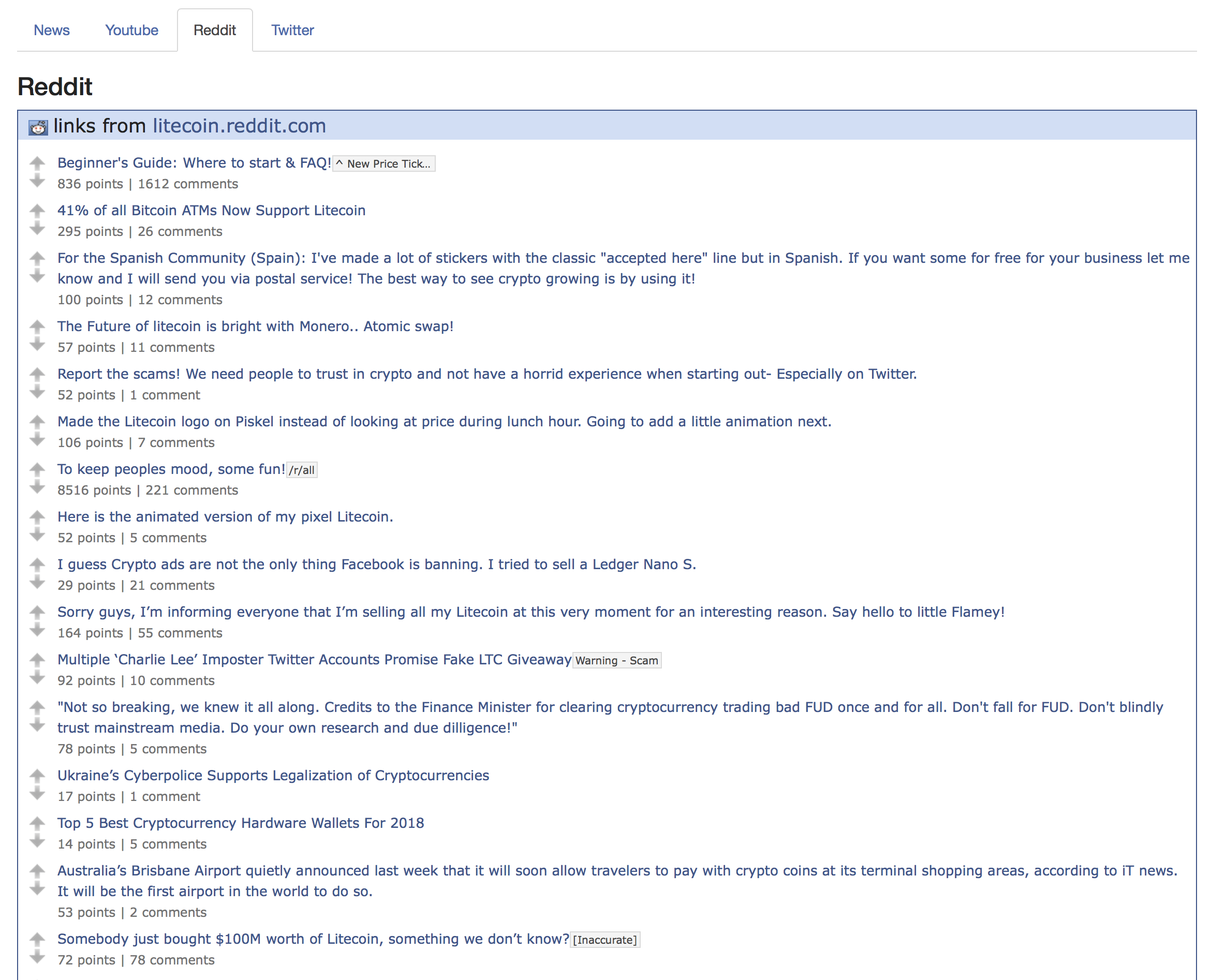Viewport: 1211px width, 980px height.
Task: Upvote the Beginner's Guide post
Action: pos(37,163)
